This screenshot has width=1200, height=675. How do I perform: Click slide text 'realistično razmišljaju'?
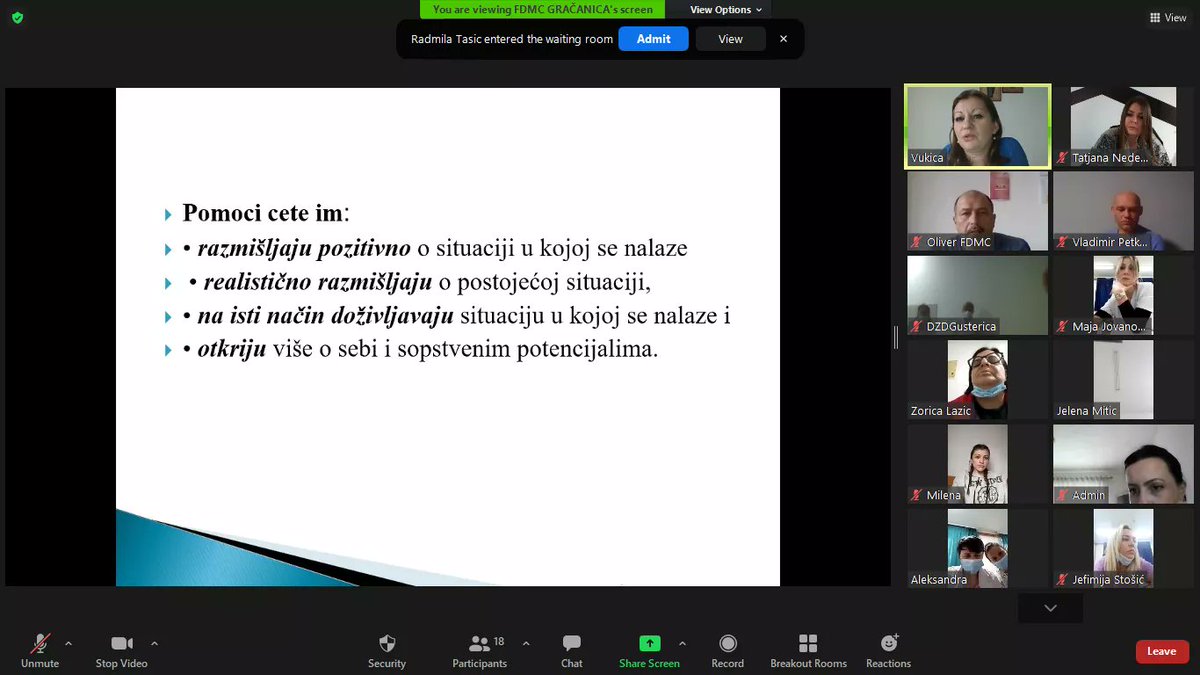pyautogui.click(x=320, y=283)
